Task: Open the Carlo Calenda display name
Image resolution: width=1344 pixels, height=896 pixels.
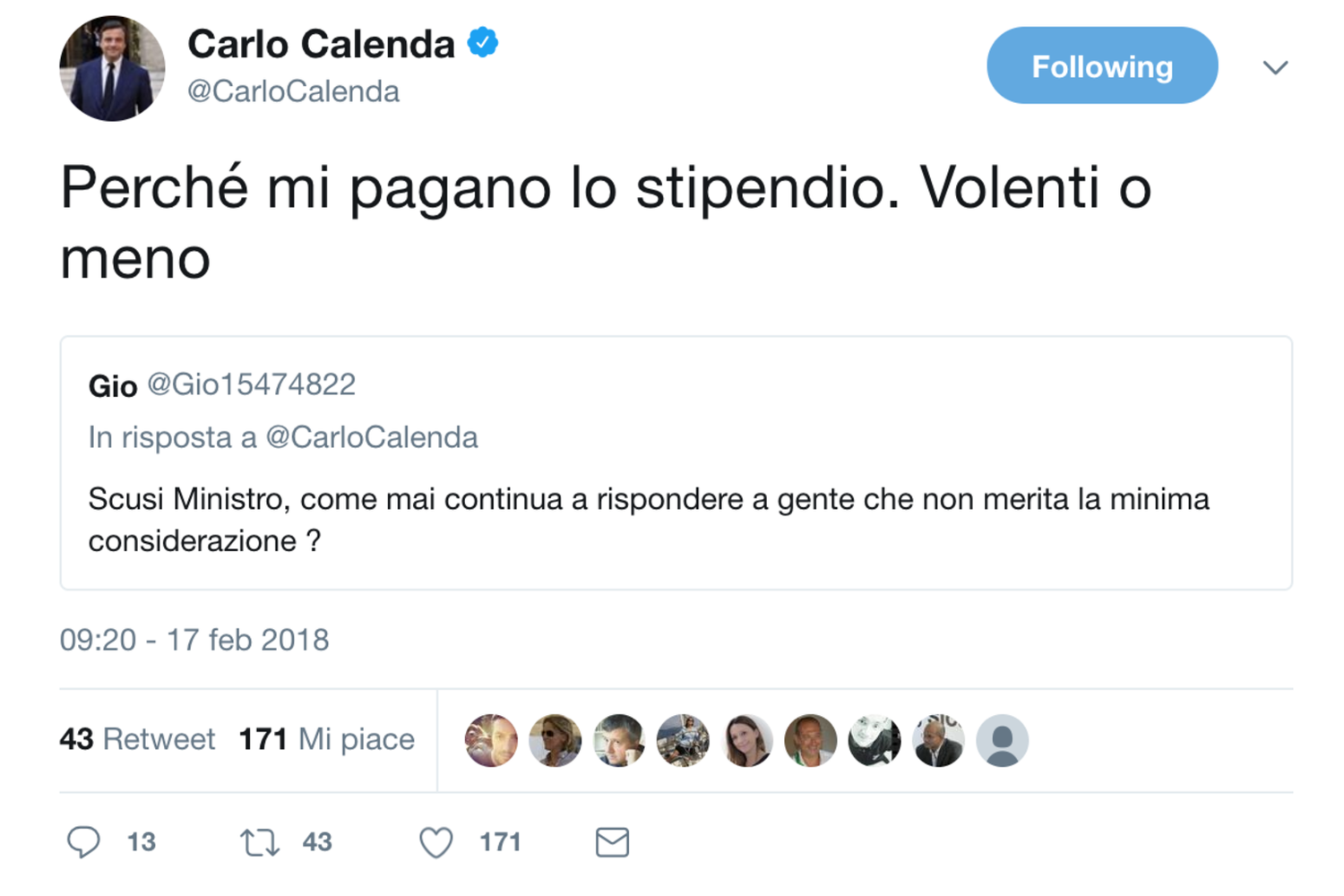Action: click(x=321, y=44)
